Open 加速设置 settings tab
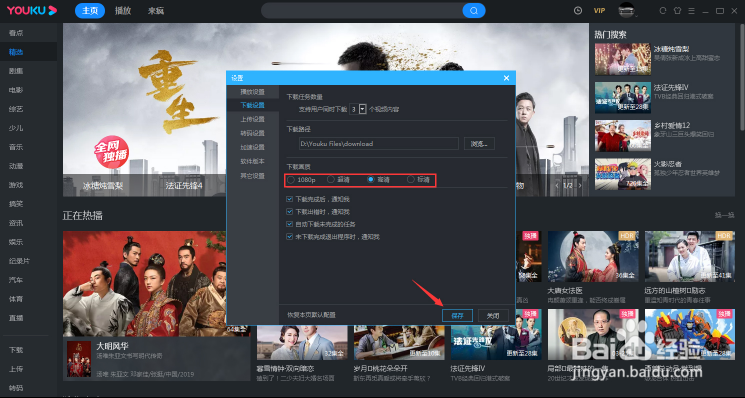Viewport: 745px width, 398px height. (252, 147)
